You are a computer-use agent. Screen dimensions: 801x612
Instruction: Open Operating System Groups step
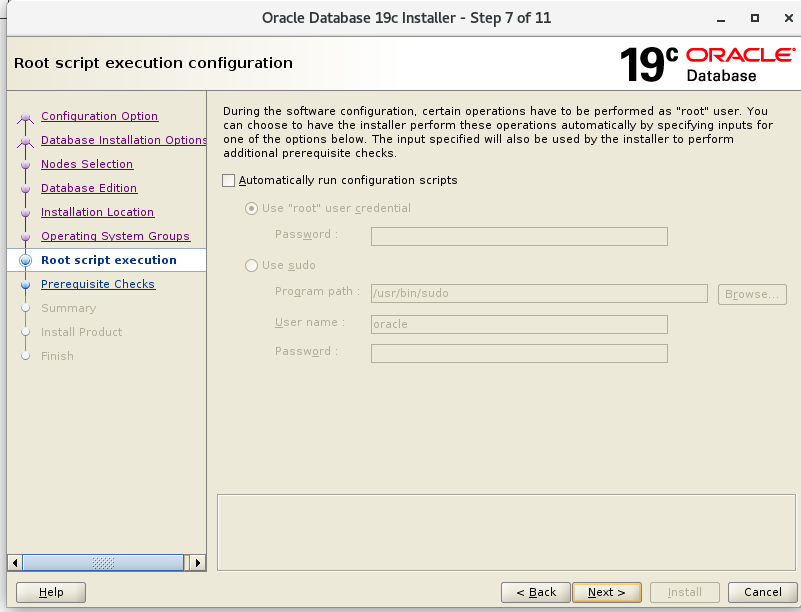(115, 236)
